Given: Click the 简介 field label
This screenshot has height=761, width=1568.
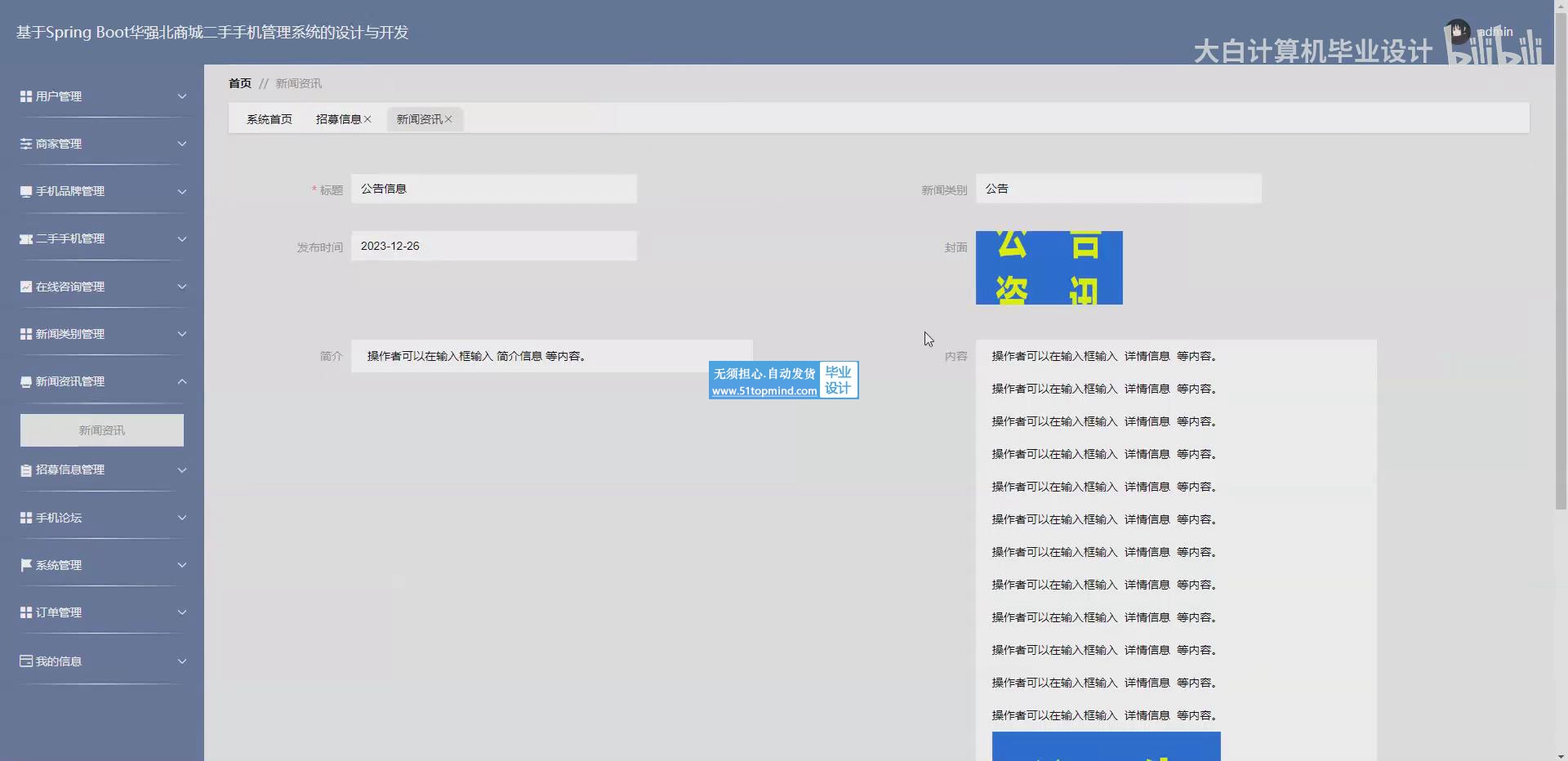Looking at the screenshot, I should 332,356.
